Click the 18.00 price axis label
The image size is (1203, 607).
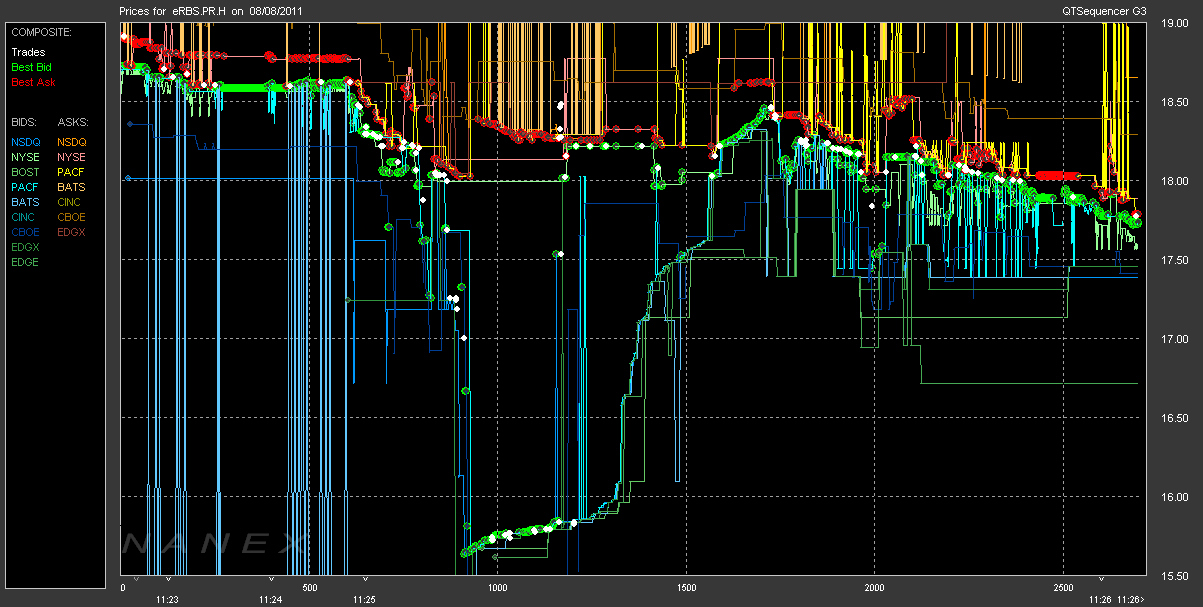(x=1174, y=181)
